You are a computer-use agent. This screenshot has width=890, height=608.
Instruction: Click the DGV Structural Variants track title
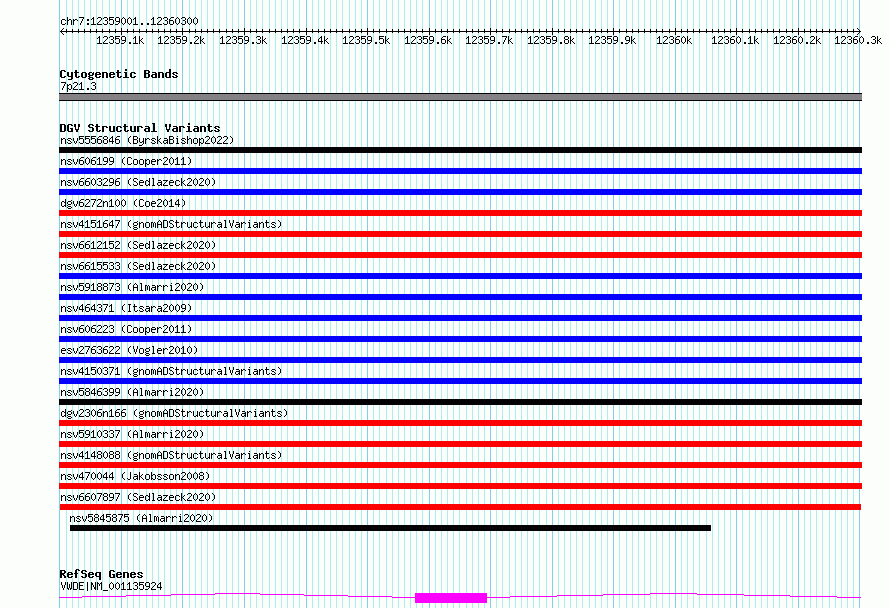(140, 128)
